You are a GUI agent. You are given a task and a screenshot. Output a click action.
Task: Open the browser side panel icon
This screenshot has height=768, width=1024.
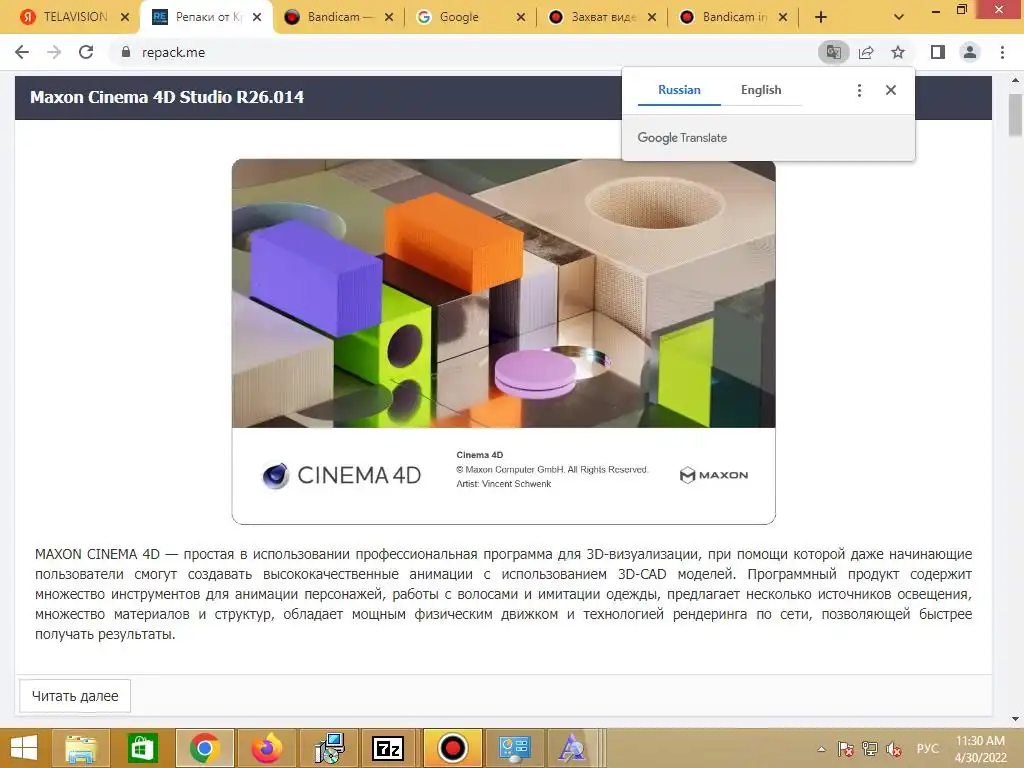[x=938, y=52]
